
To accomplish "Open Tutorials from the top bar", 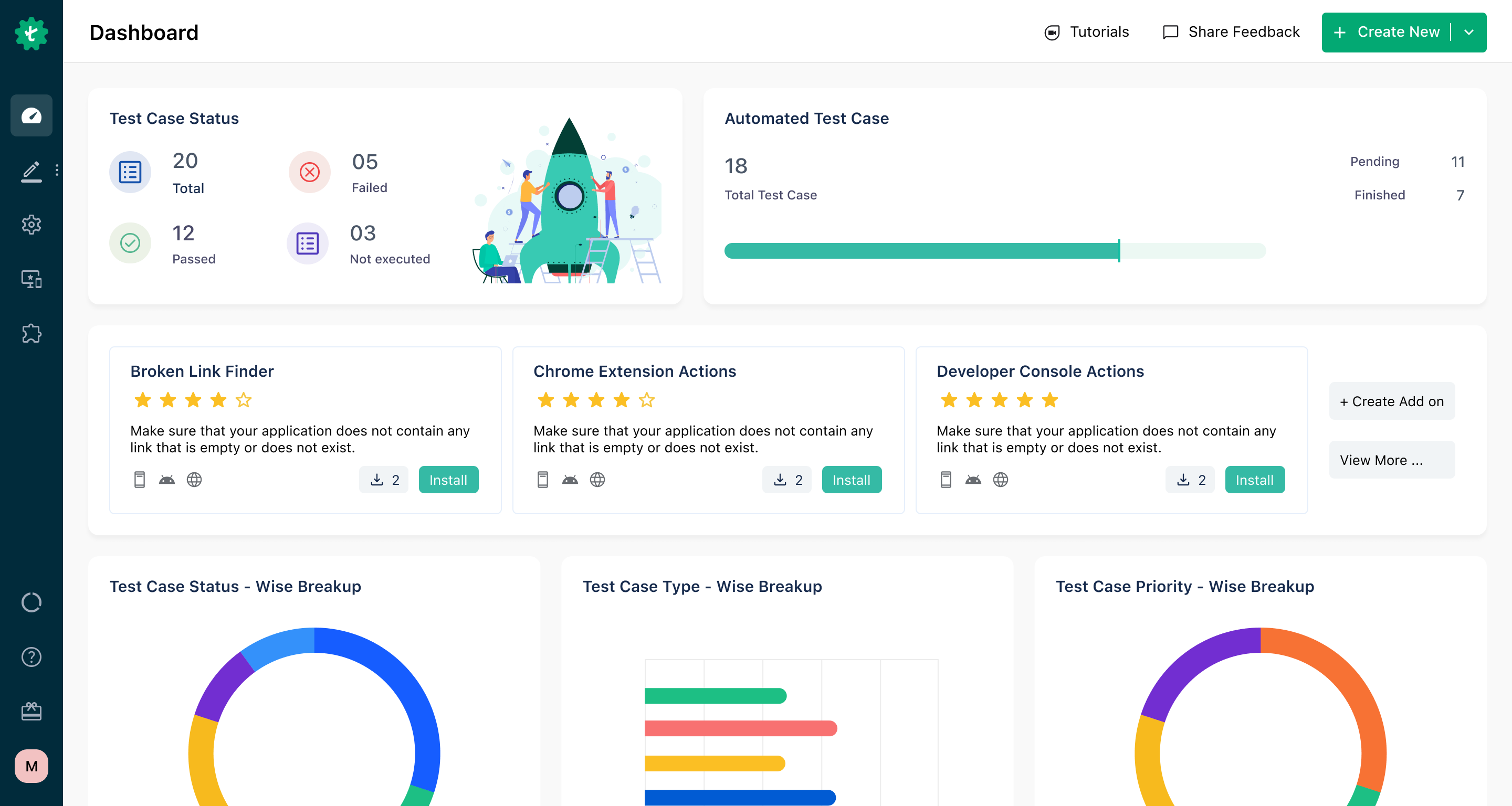I will pos(1086,31).
